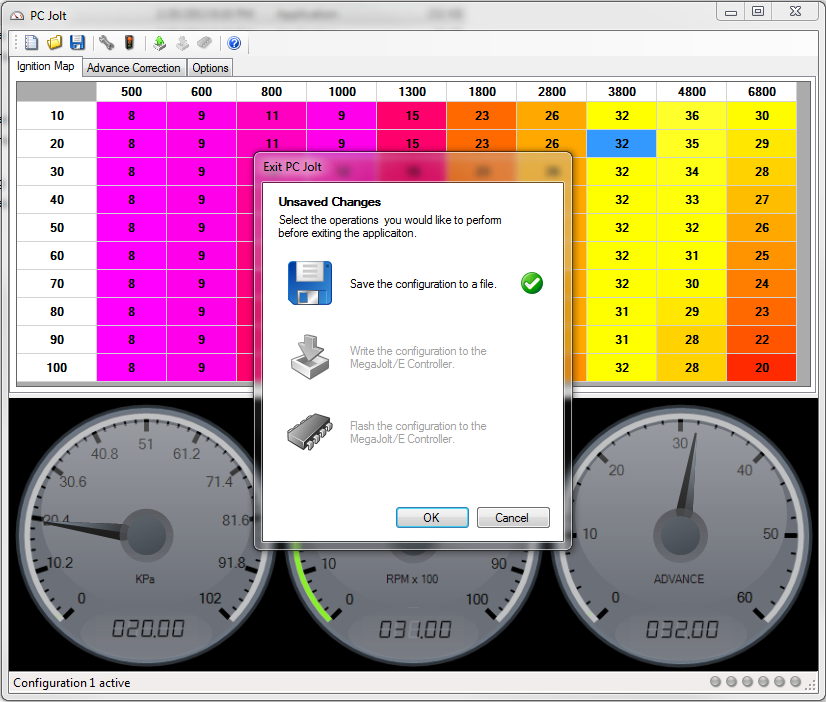Click the toolbar grip handle dots
The height and width of the screenshot is (702, 826).
[16, 43]
